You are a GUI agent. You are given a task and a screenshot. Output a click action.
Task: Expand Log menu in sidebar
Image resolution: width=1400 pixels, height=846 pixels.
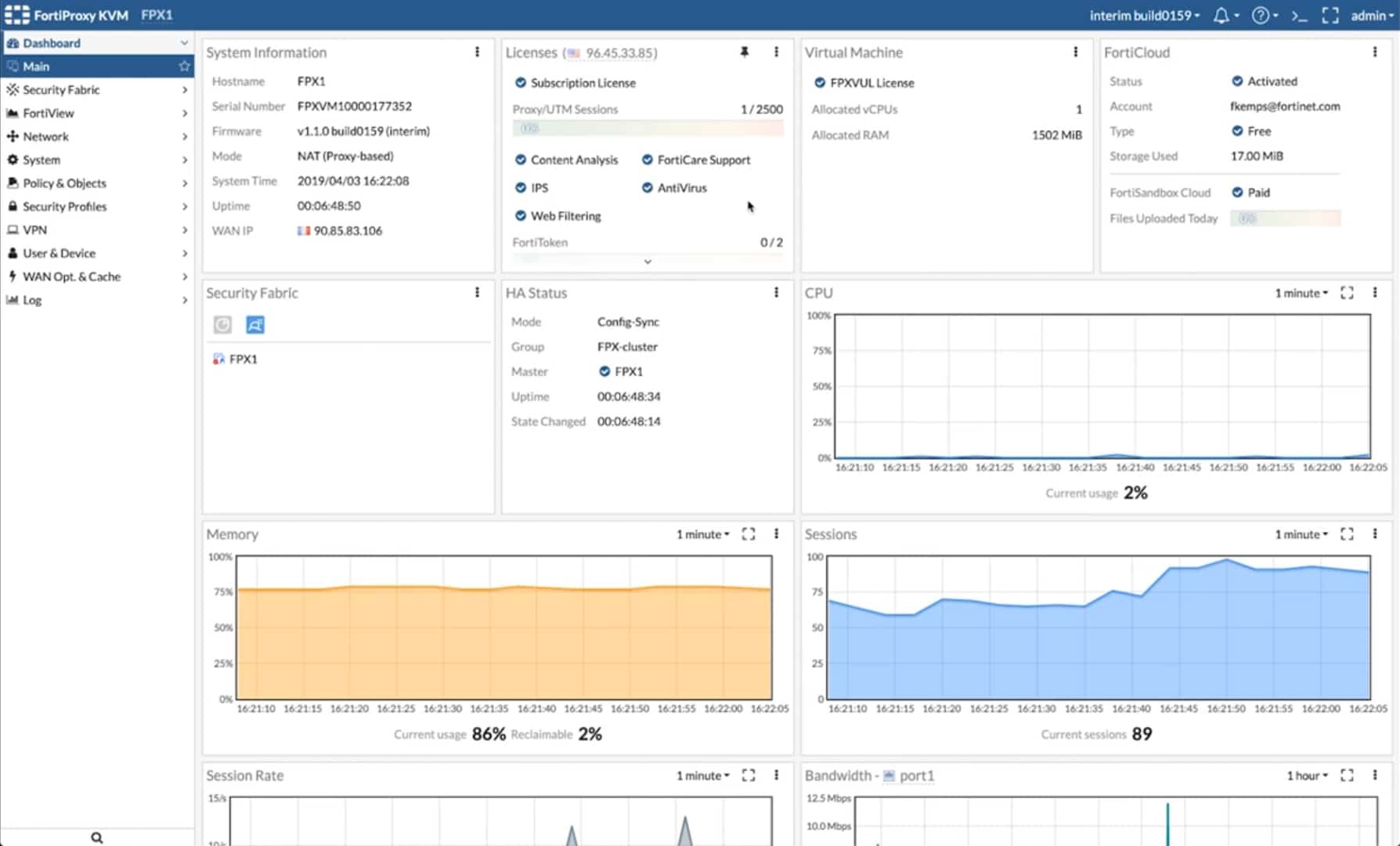[97, 300]
